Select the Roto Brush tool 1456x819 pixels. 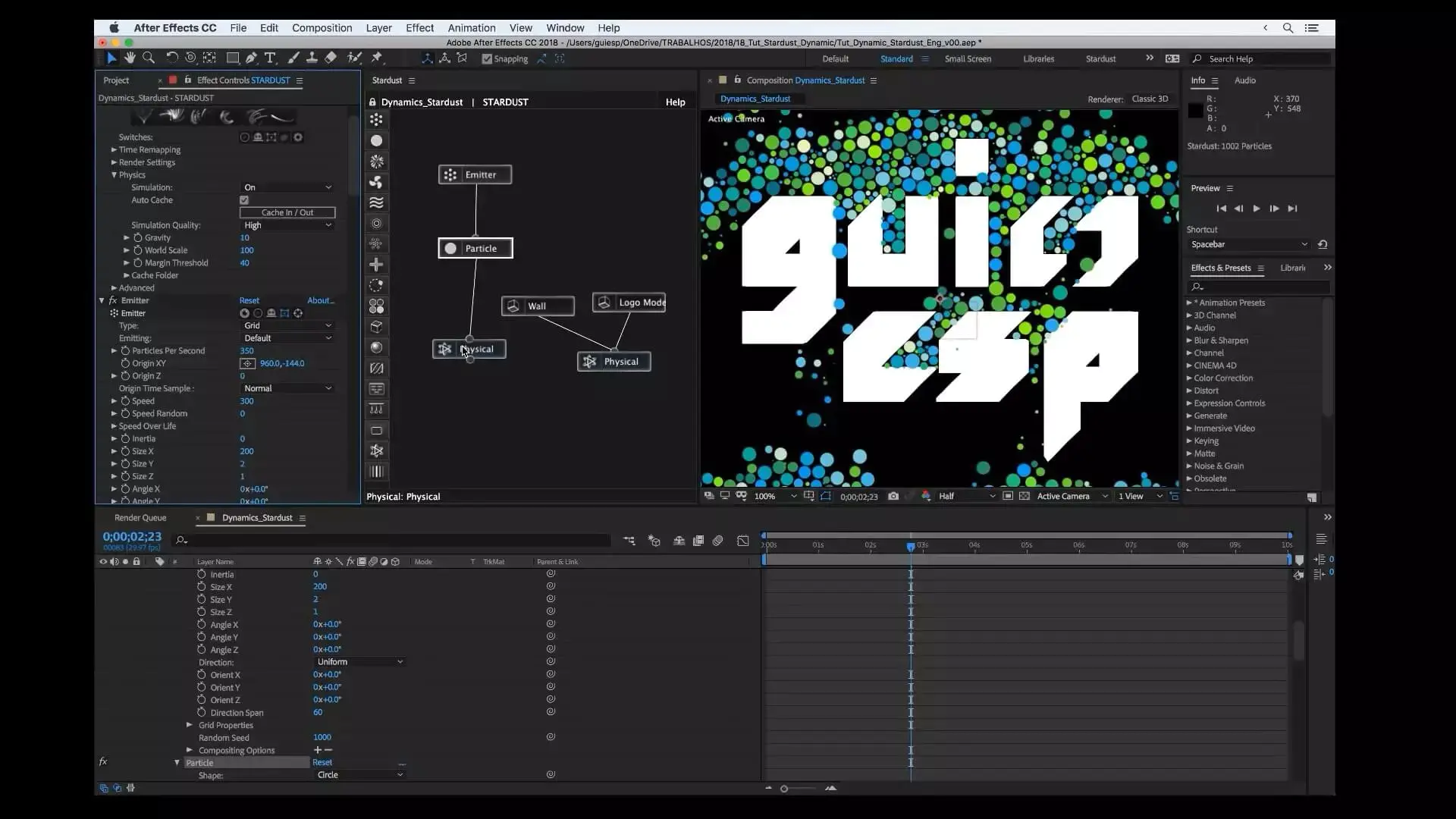tap(354, 58)
